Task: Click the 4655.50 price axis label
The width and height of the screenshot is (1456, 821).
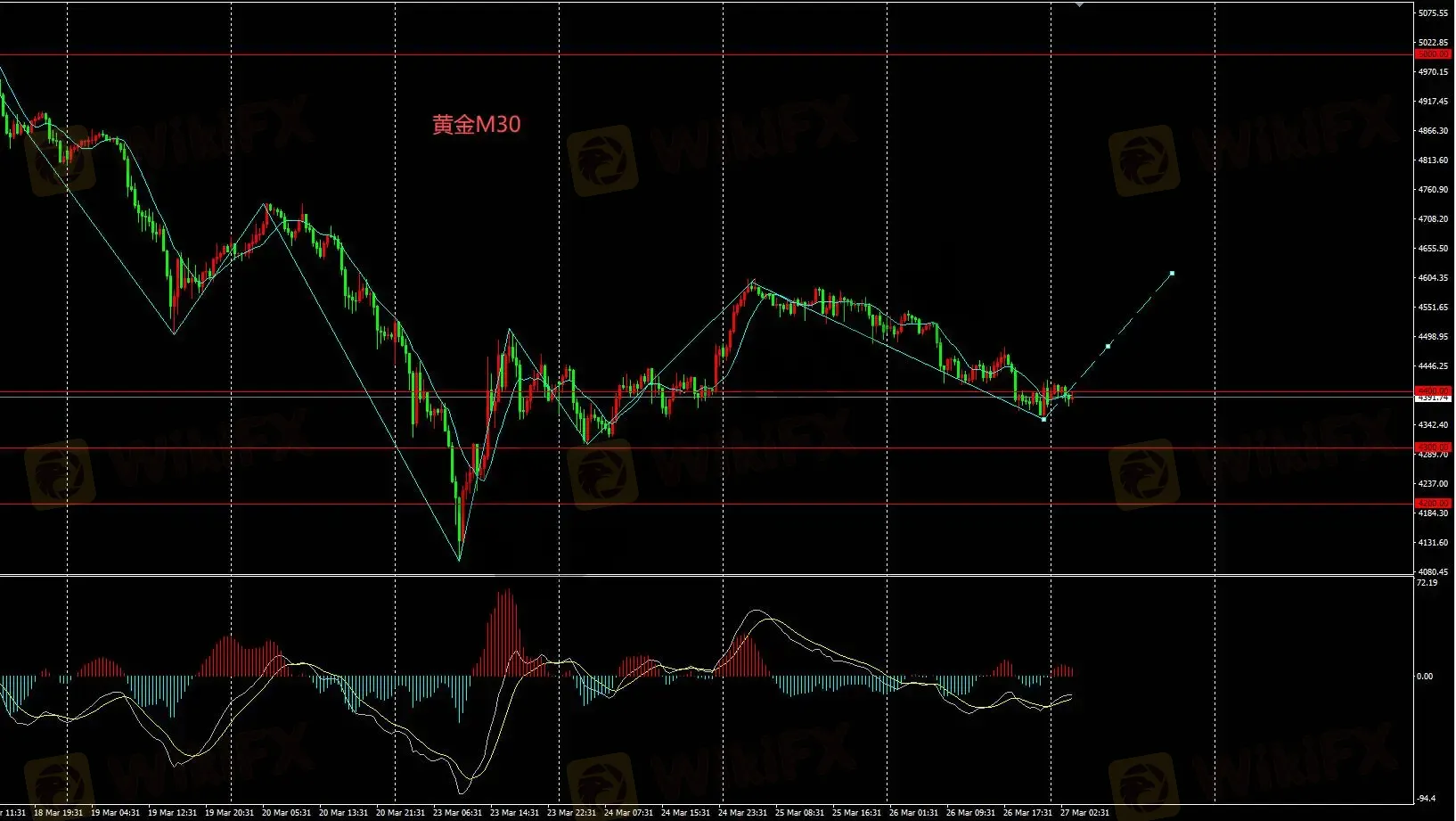Action: coord(1433,249)
